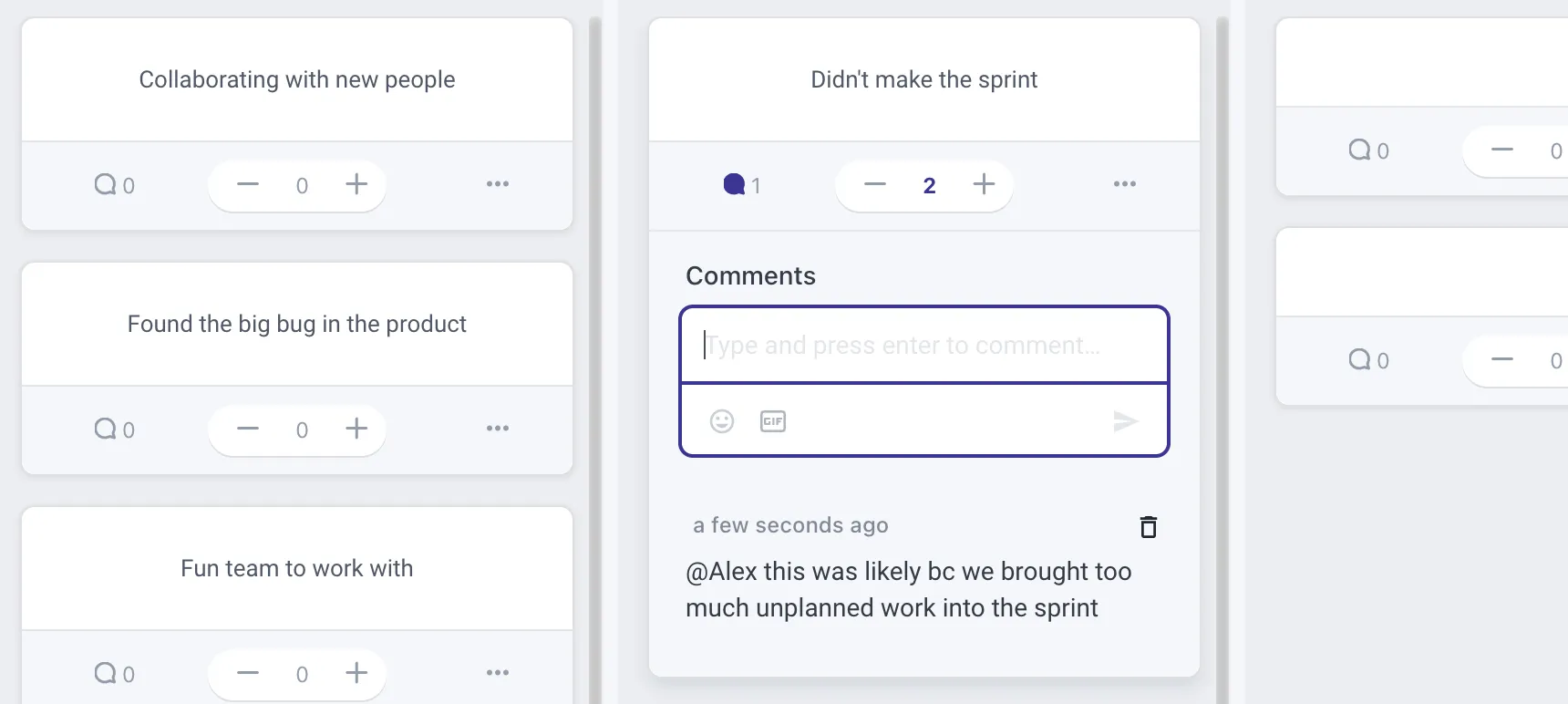Add a vote to Didn't make the sprint
The height and width of the screenshot is (704, 1568).
(x=983, y=185)
